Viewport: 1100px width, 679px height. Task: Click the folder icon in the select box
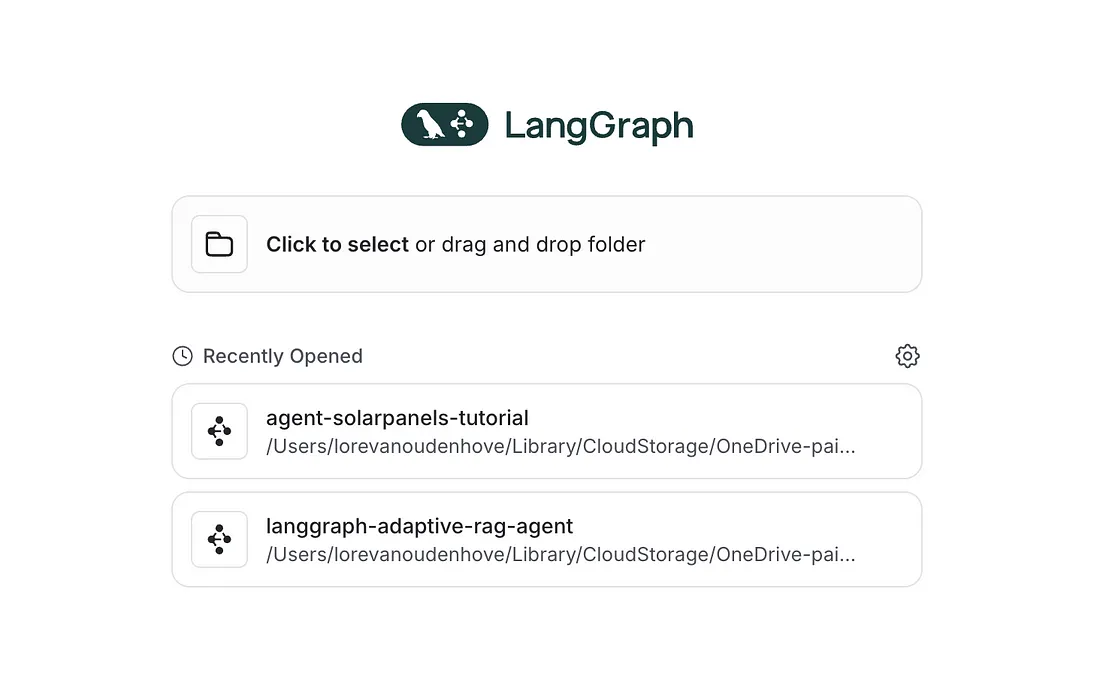(219, 244)
